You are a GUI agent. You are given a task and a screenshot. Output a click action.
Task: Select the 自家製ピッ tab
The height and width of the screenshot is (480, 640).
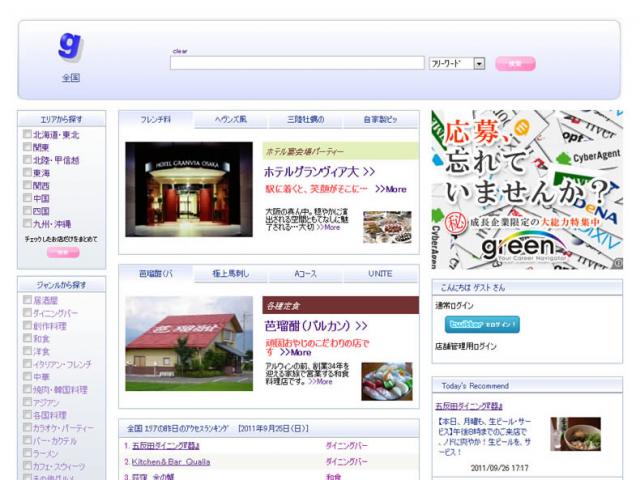(x=381, y=120)
